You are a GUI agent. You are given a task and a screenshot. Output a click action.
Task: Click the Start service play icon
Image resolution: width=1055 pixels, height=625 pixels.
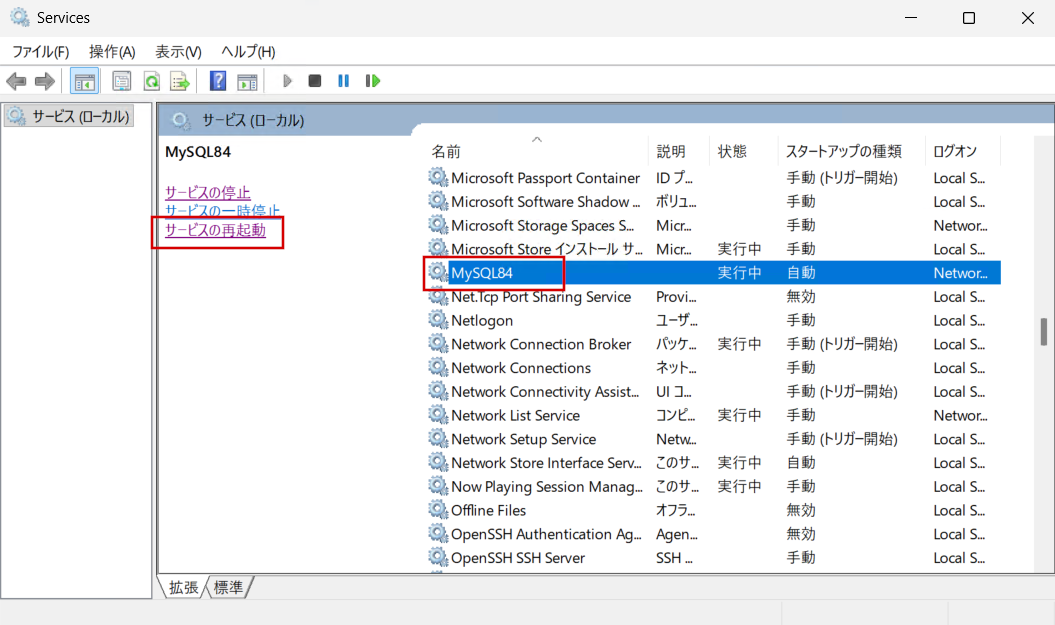pyautogui.click(x=287, y=81)
